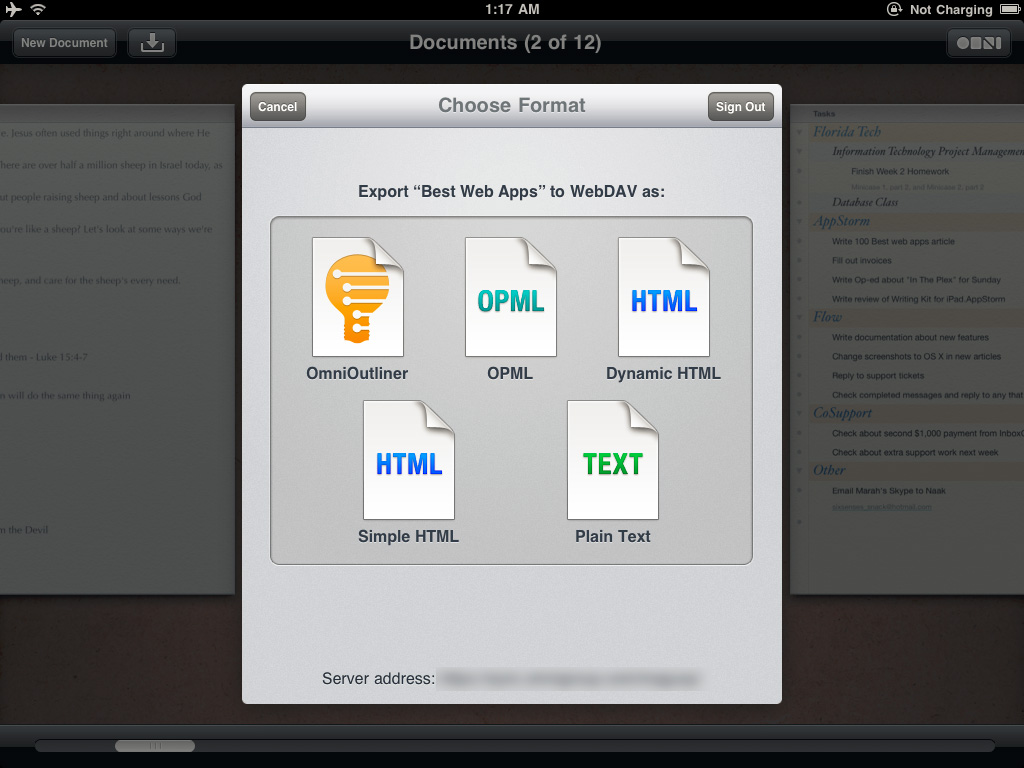
Task: Export the document as OPML
Action: coord(511,296)
